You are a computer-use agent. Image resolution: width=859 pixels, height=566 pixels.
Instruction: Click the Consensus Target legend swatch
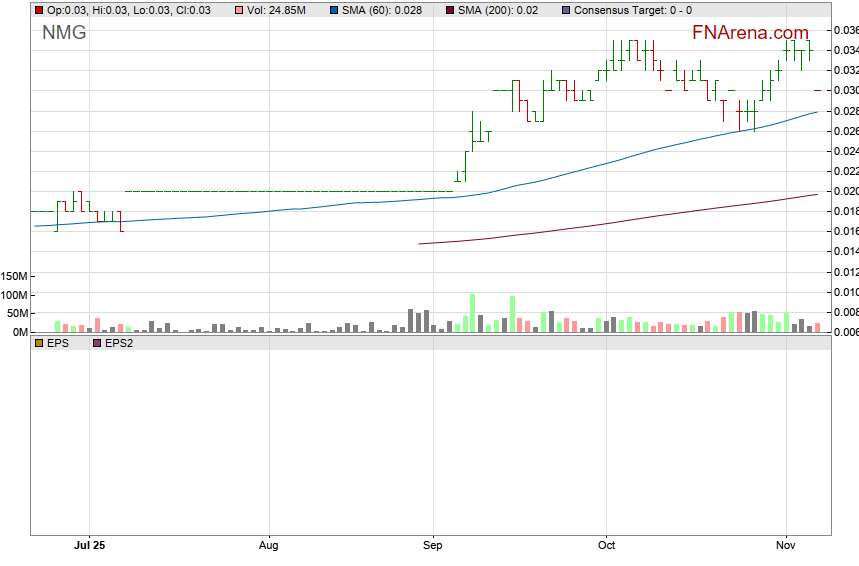click(x=567, y=10)
